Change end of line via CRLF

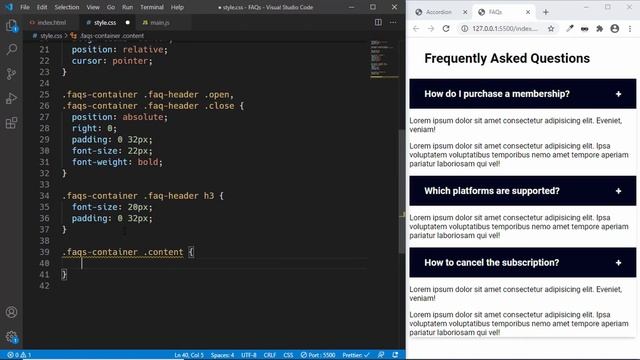pos(269,355)
